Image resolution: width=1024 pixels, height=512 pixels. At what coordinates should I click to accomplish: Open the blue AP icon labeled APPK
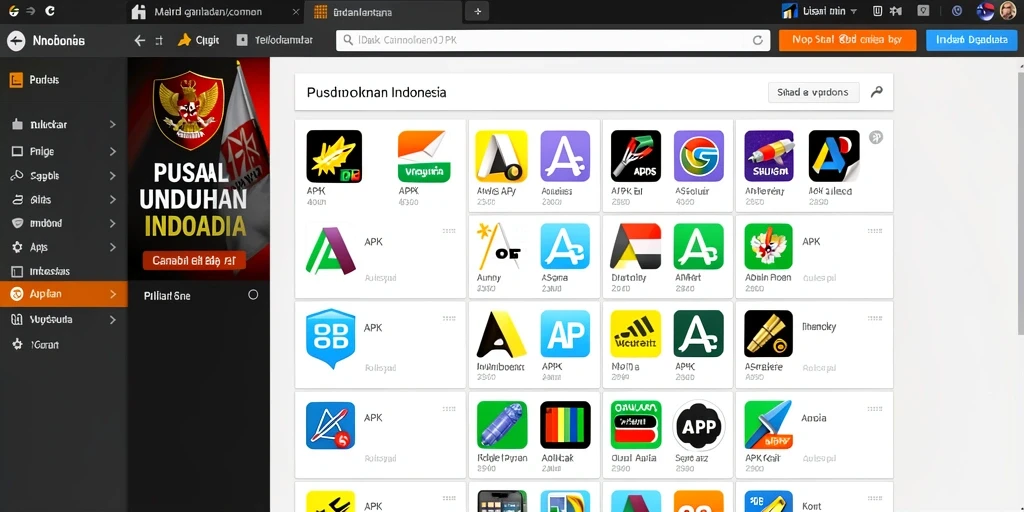565,334
